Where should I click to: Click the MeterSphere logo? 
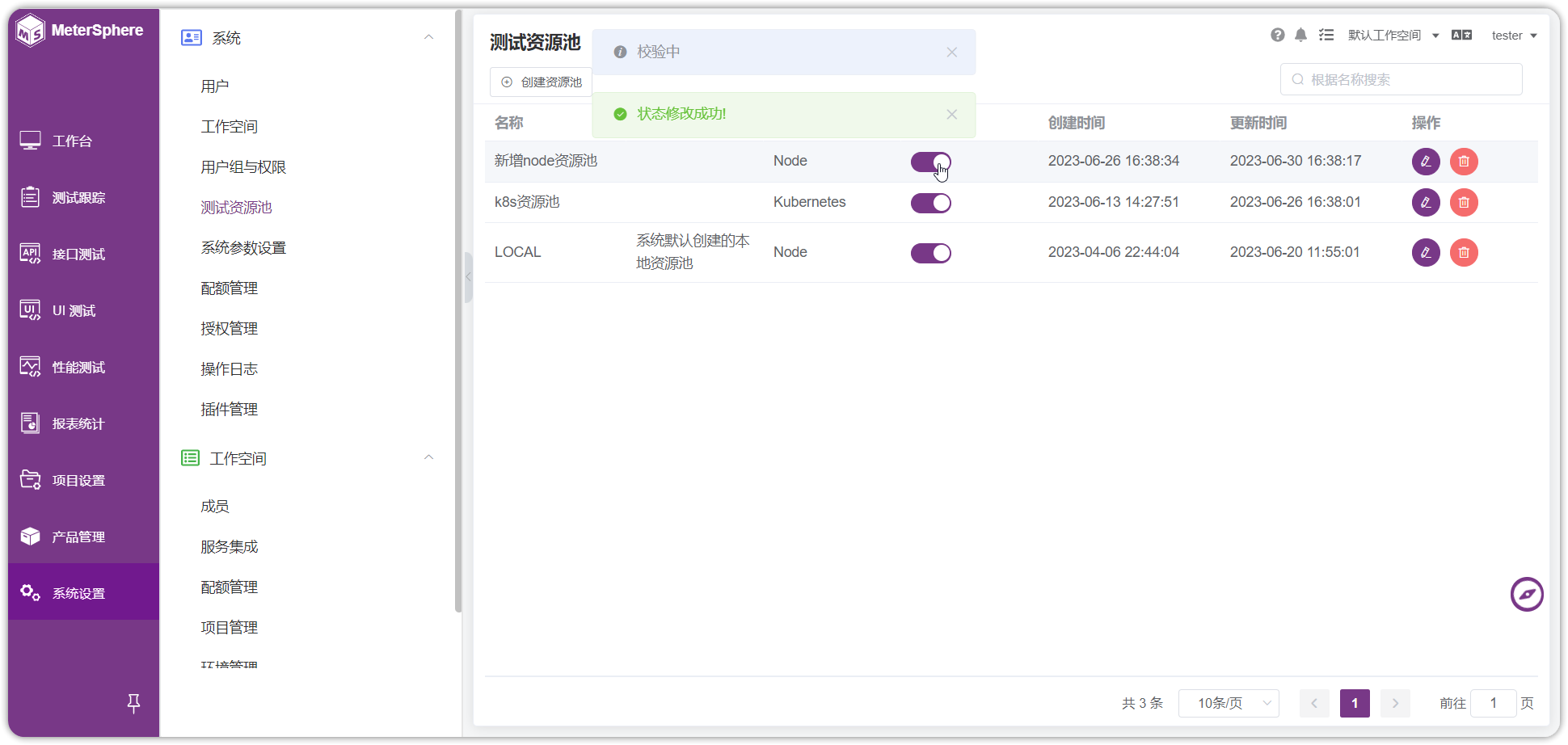coord(79,31)
